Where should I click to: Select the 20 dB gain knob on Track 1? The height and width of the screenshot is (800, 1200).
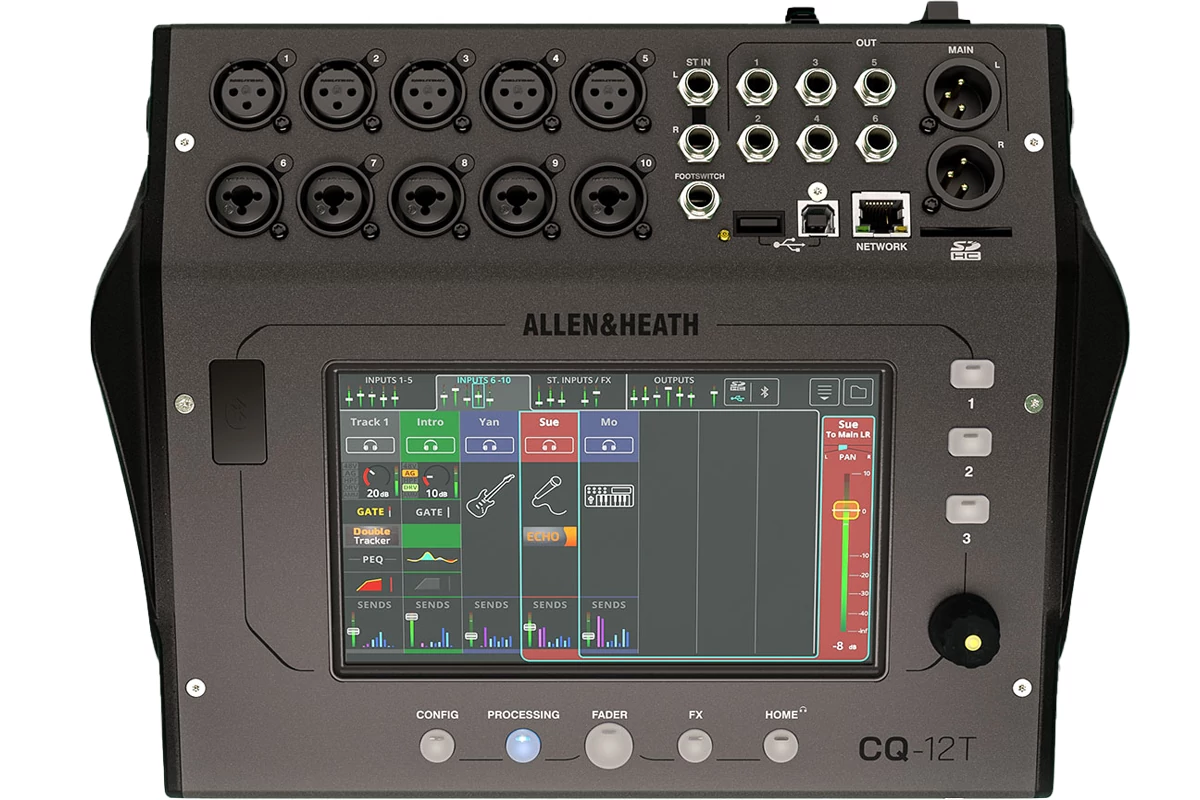pos(376,479)
